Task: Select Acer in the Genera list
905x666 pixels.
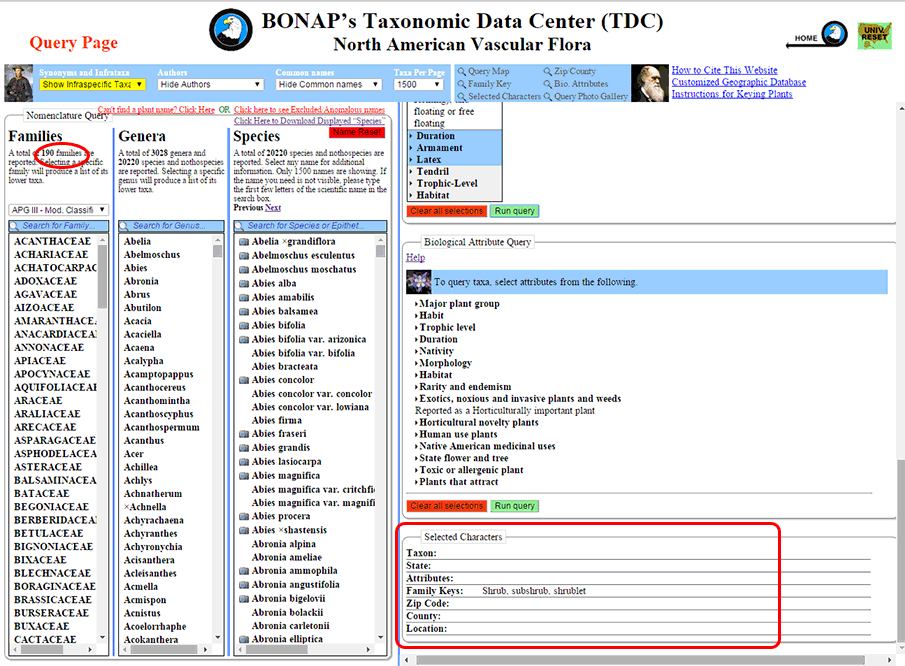Action: pyautogui.click(x=133, y=454)
